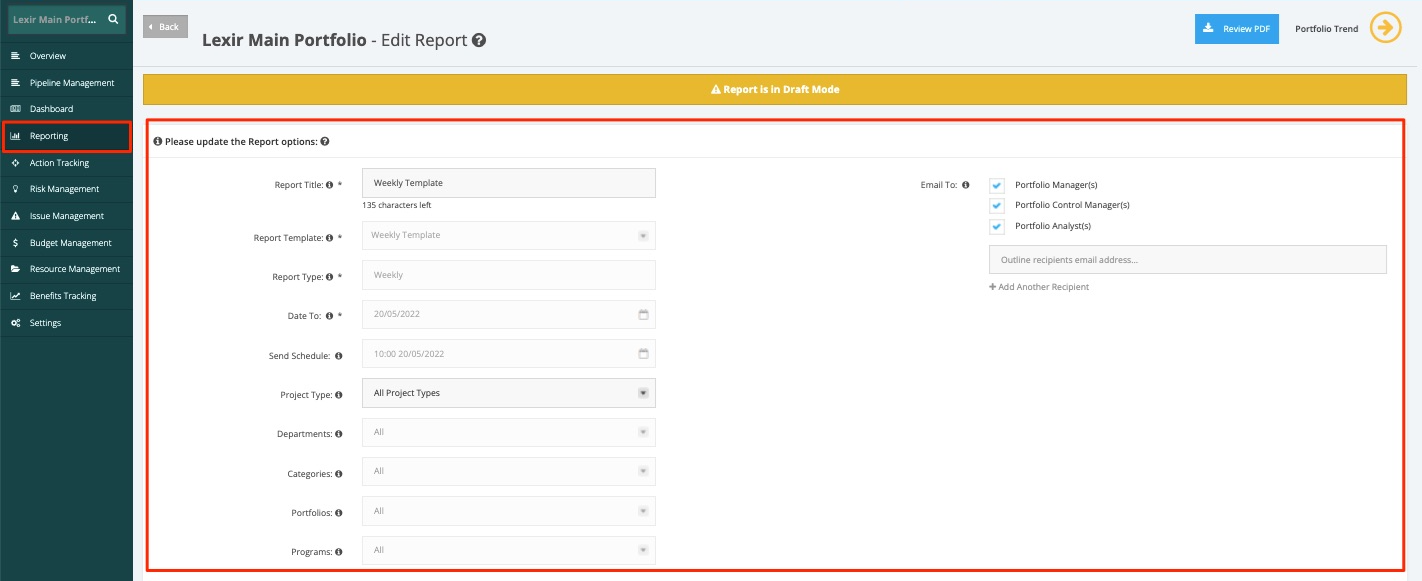Image resolution: width=1422 pixels, height=581 pixels.
Task: Open the Departments dropdown
Action: (508, 432)
